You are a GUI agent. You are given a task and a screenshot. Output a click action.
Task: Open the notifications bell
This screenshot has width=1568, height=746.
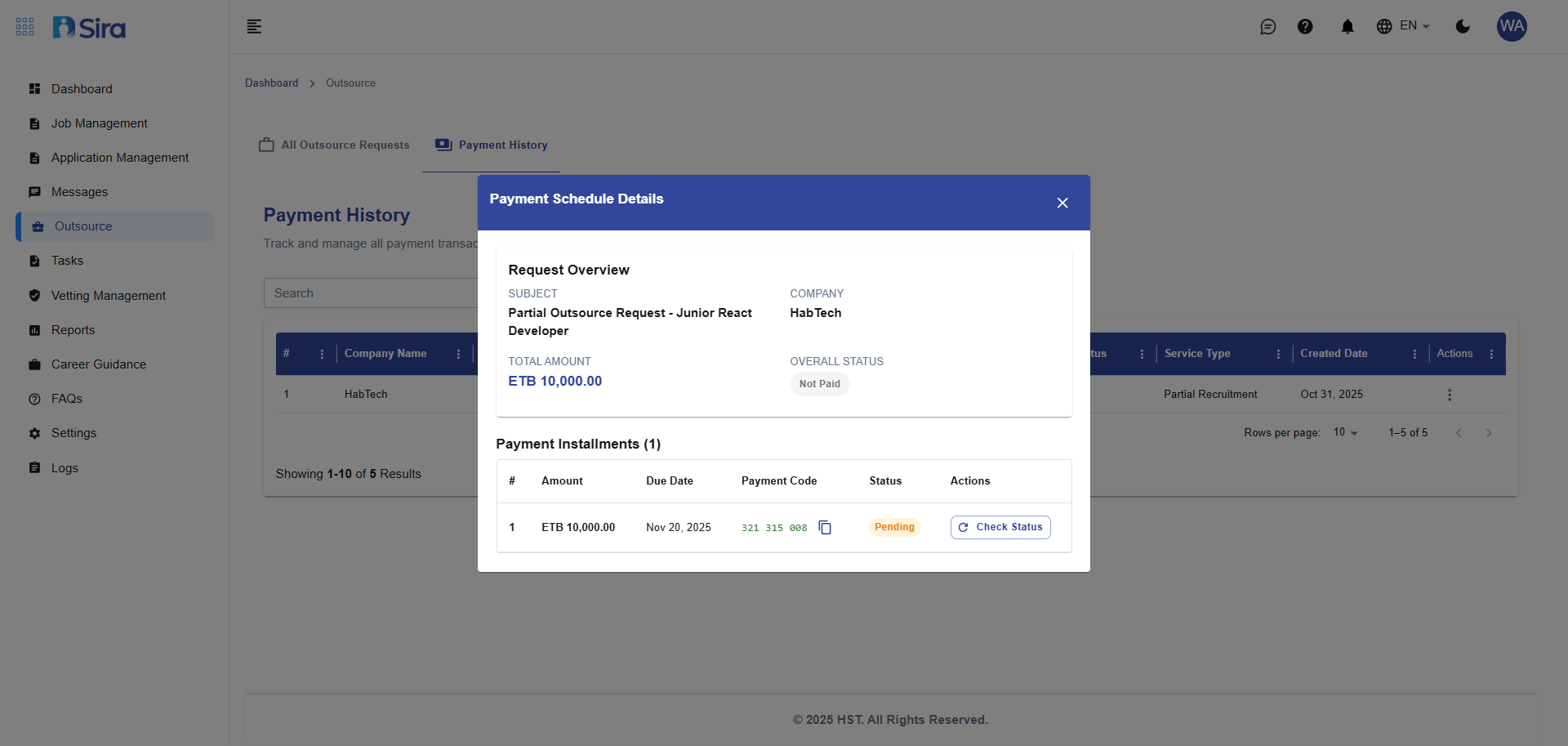point(1347,27)
